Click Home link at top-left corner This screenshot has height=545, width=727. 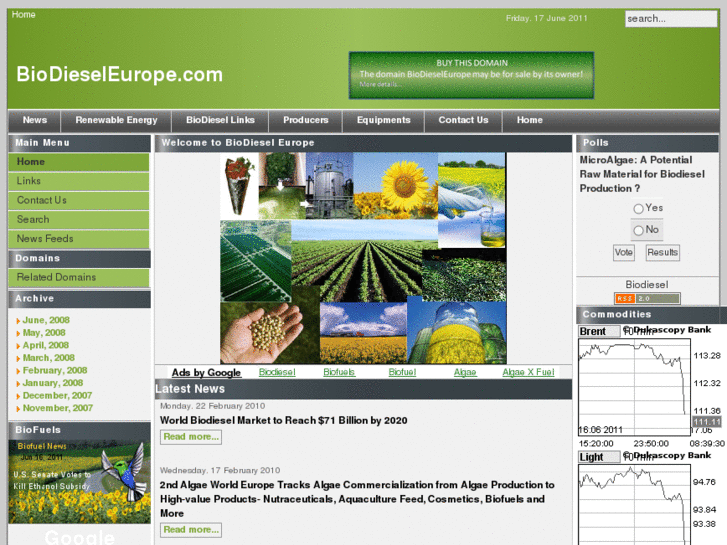(24, 14)
